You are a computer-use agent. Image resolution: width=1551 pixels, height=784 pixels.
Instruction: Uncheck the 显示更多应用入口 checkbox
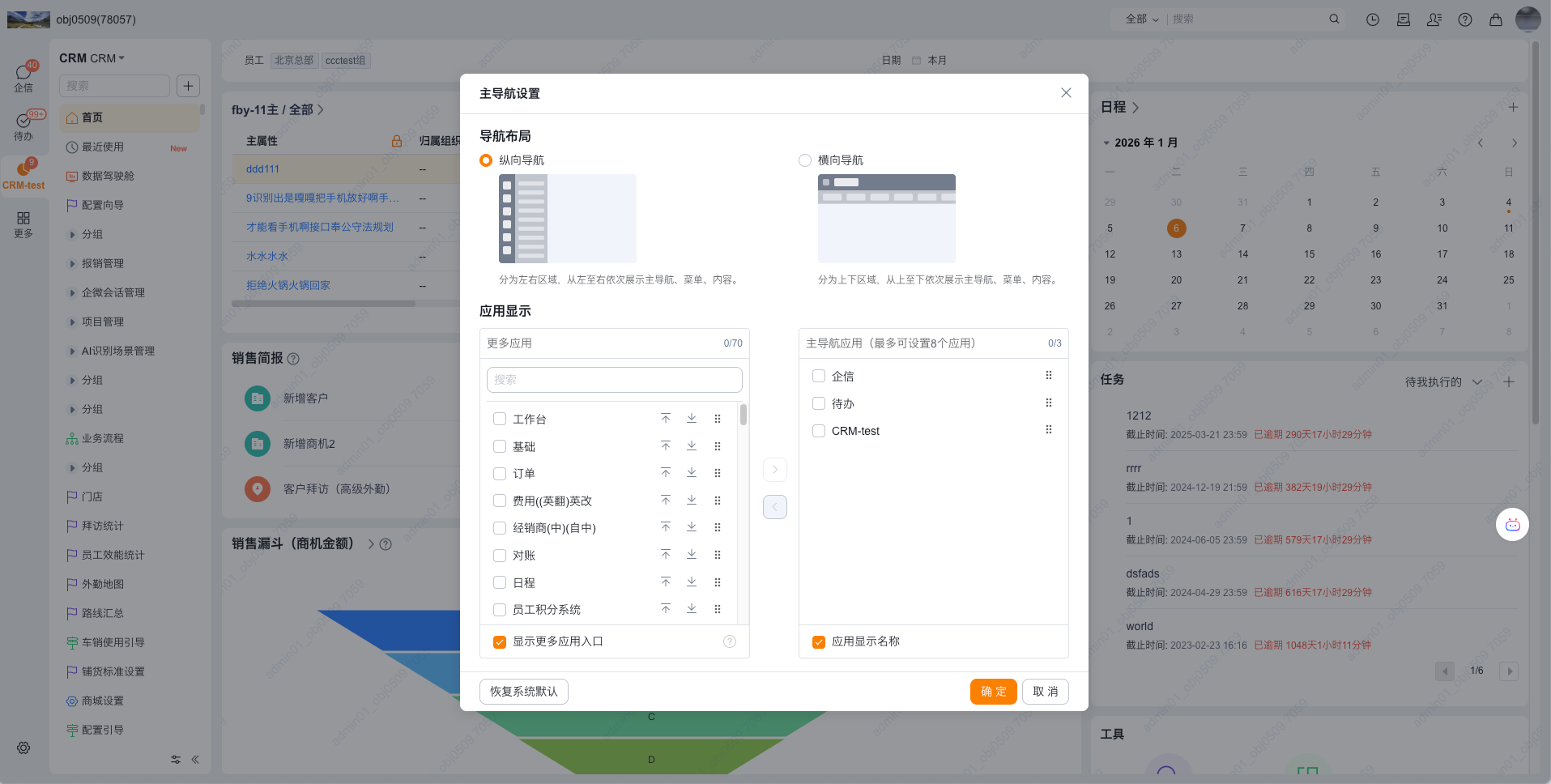click(500, 641)
